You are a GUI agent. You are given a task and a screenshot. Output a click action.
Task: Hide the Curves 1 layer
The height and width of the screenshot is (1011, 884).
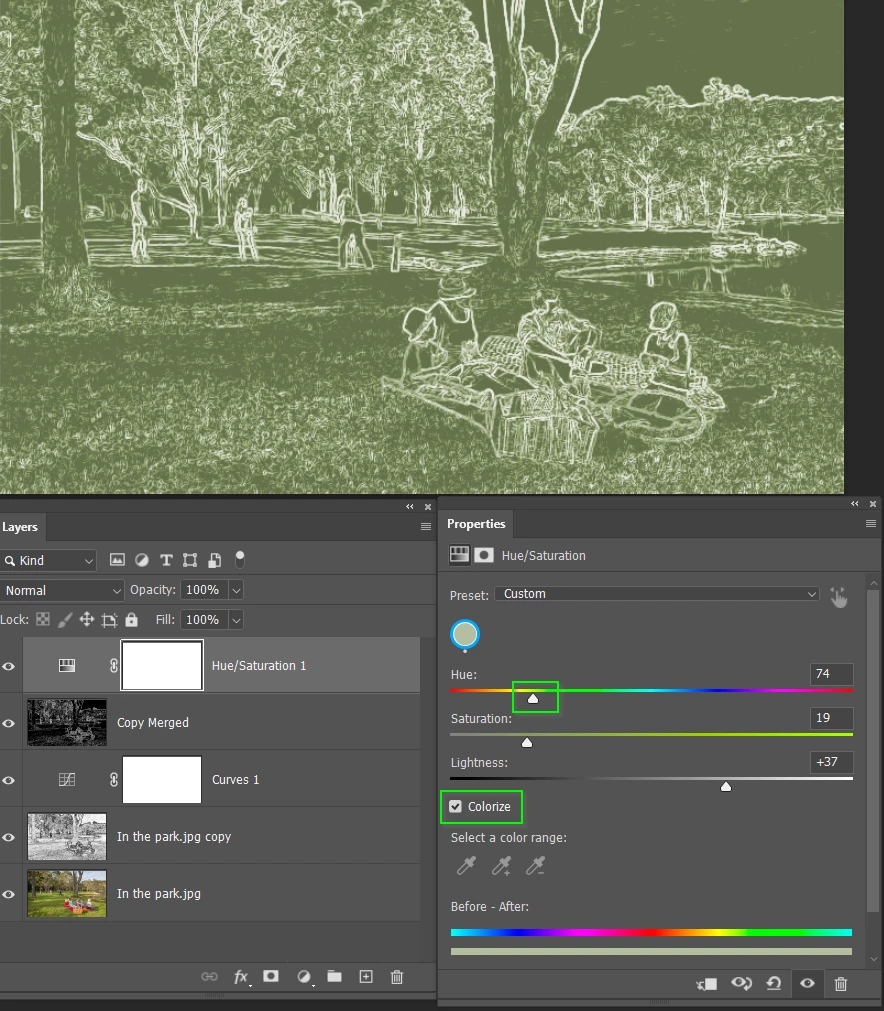pos(9,780)
